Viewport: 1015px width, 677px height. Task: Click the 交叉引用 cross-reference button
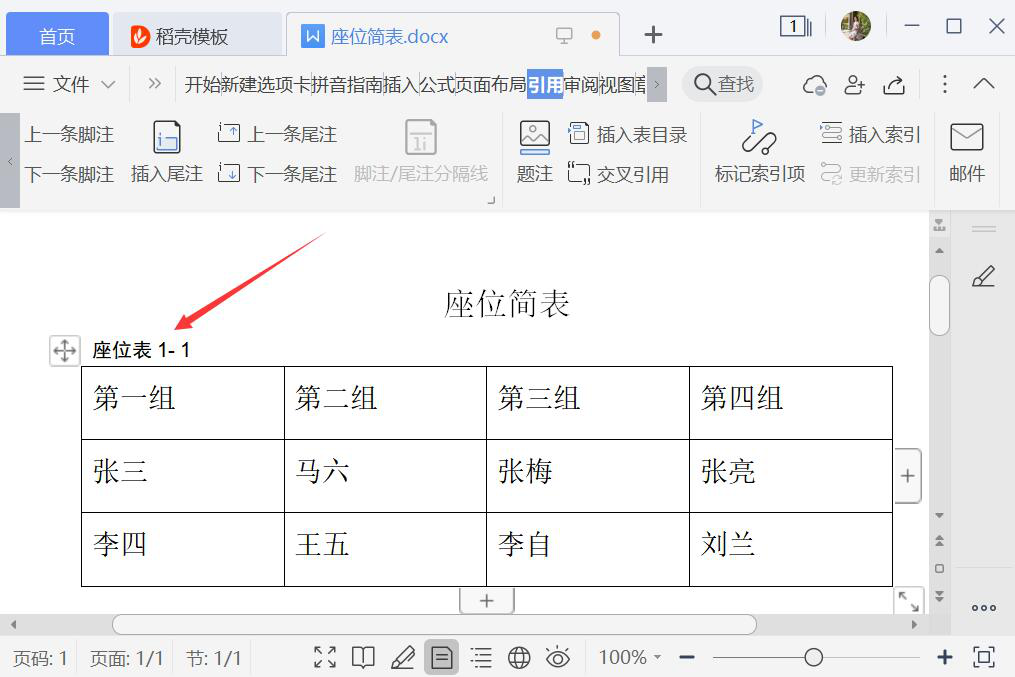(618, 174)
